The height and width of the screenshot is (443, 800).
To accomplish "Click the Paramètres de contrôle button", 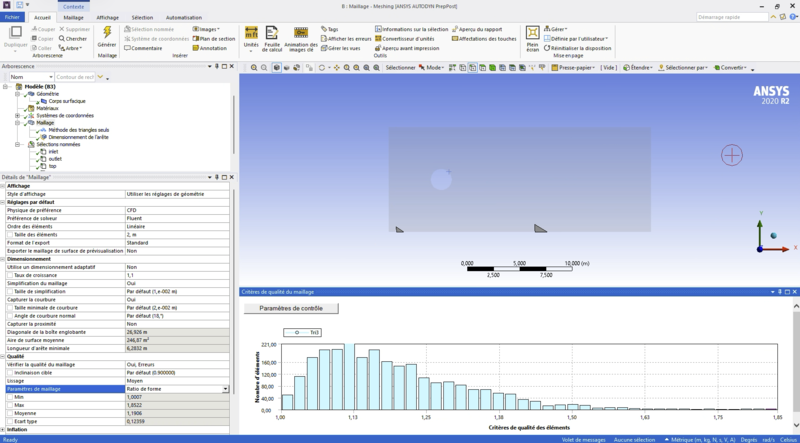I will pos(291,308).
